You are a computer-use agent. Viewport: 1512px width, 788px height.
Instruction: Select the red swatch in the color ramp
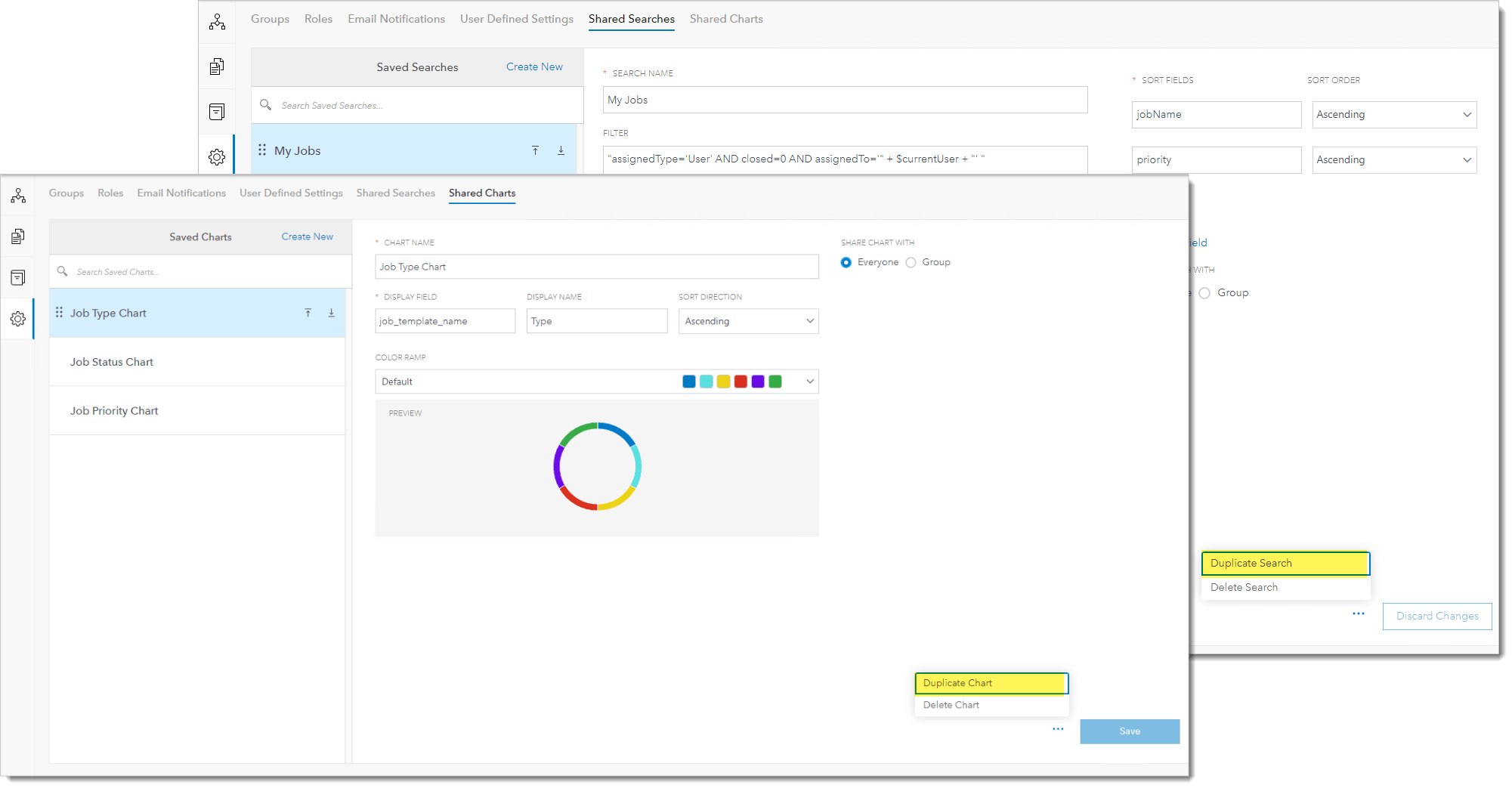point(741,382)
